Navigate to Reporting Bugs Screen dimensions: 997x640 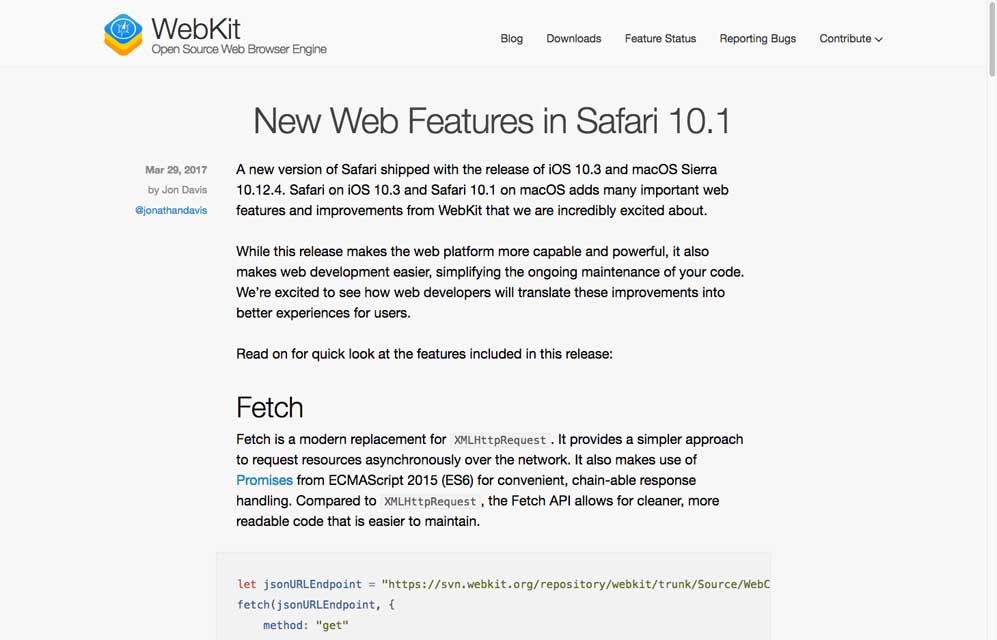pos(757,39)
